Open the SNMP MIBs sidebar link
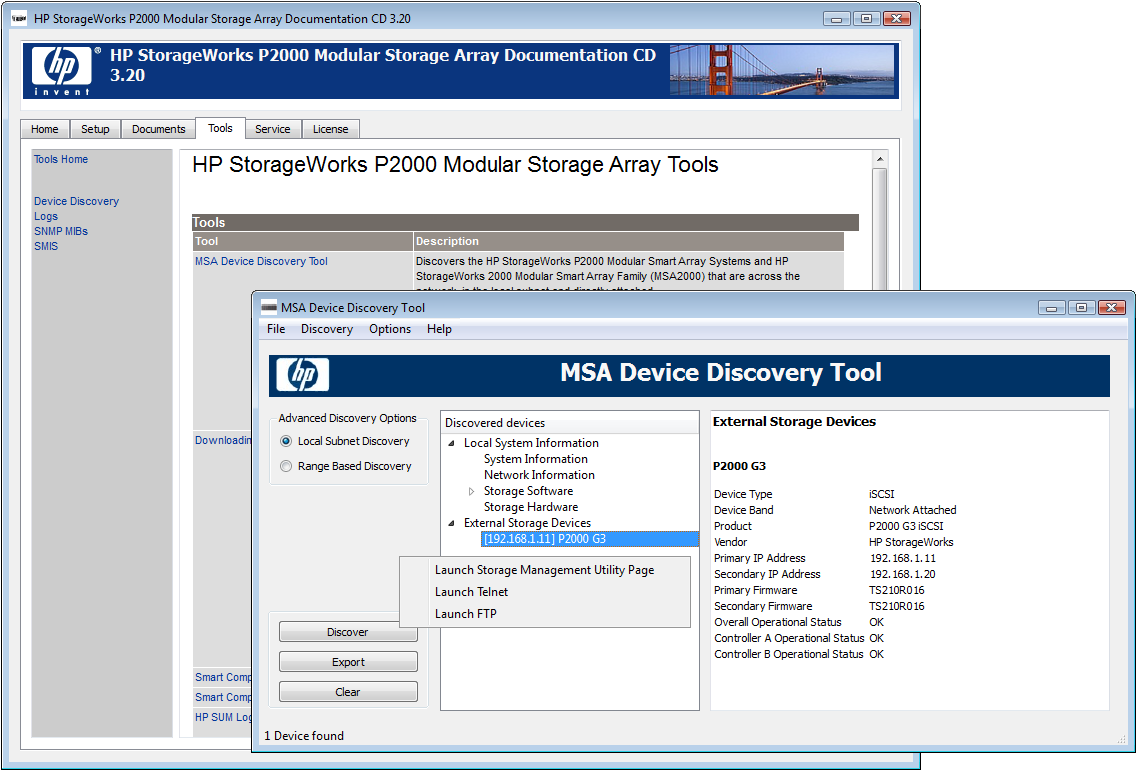1136x770 pixels. click(x=61, y=231)
